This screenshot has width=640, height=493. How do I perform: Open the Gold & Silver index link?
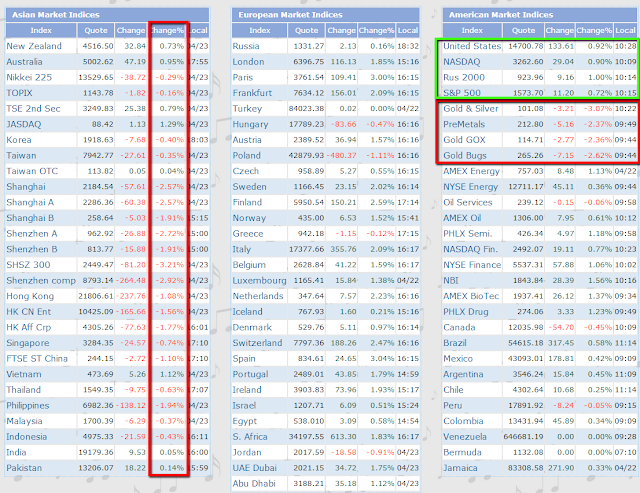click(471, 109)
